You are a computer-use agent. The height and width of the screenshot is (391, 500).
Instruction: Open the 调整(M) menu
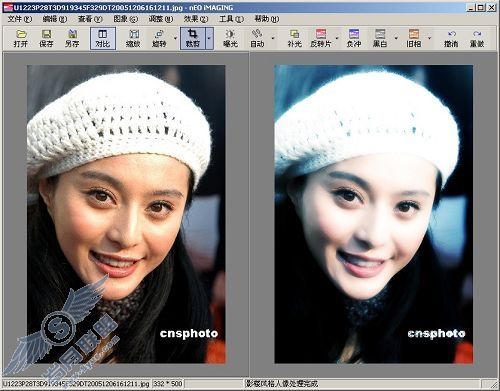[x=161, y=19]
